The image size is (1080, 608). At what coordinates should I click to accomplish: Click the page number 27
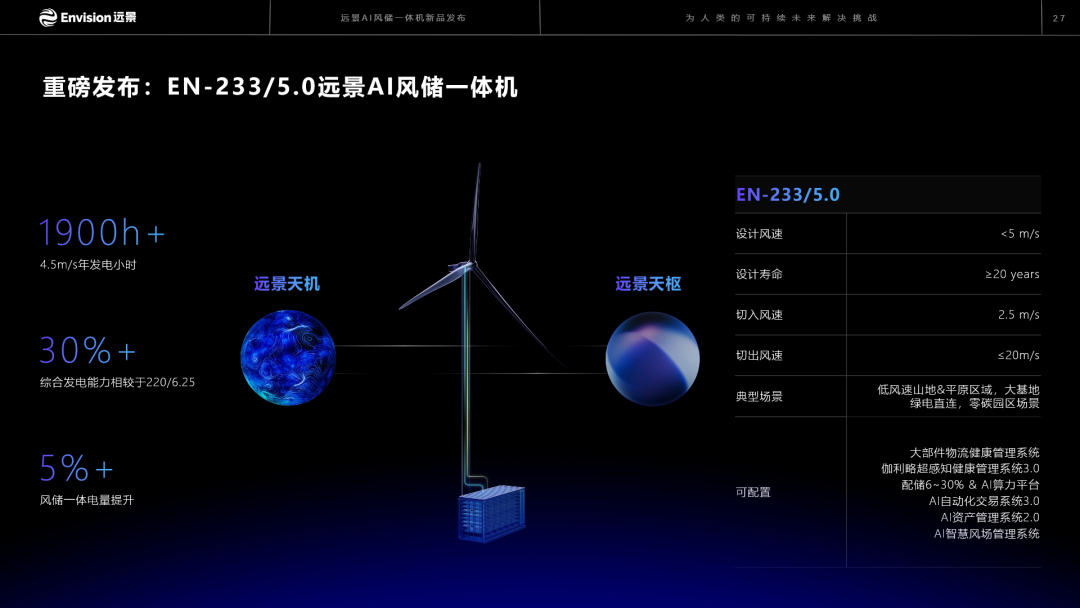pos(1059,19)
